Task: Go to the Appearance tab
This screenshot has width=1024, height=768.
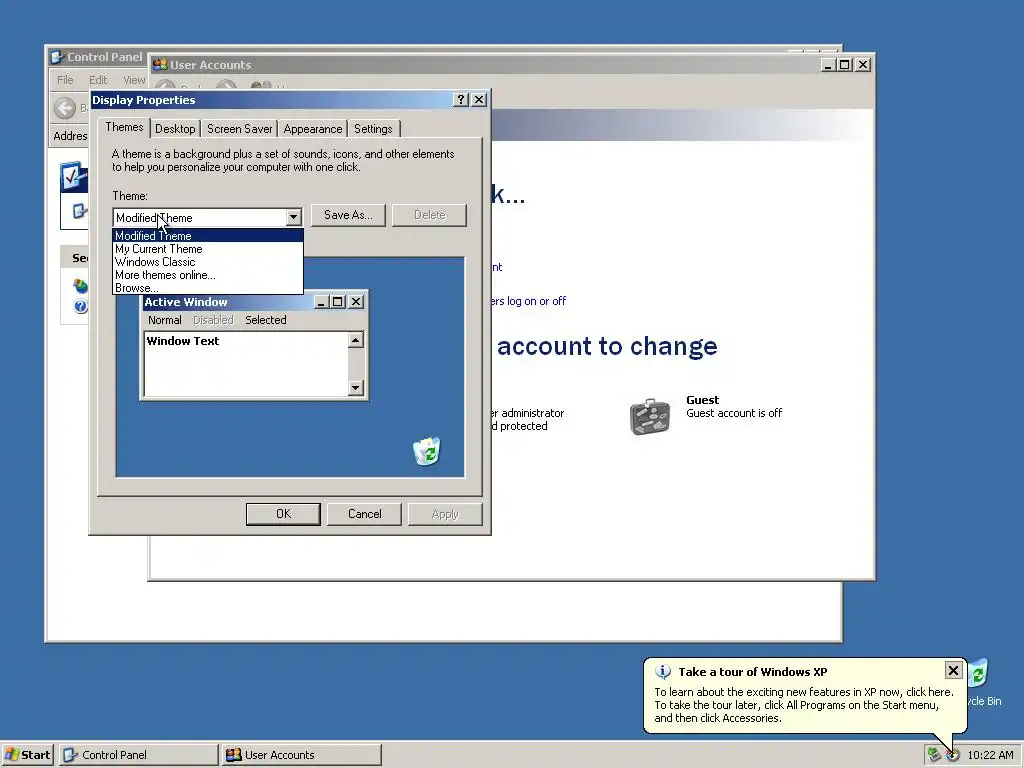Action: 313,129
